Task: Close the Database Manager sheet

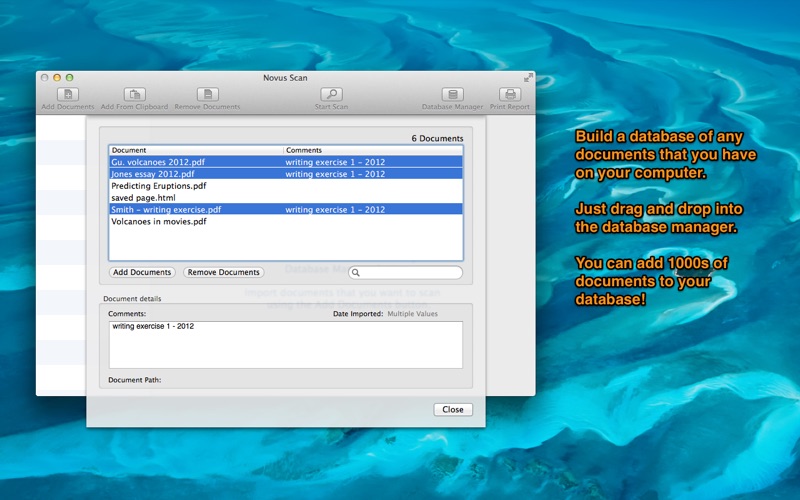Action: pos(453,409)
